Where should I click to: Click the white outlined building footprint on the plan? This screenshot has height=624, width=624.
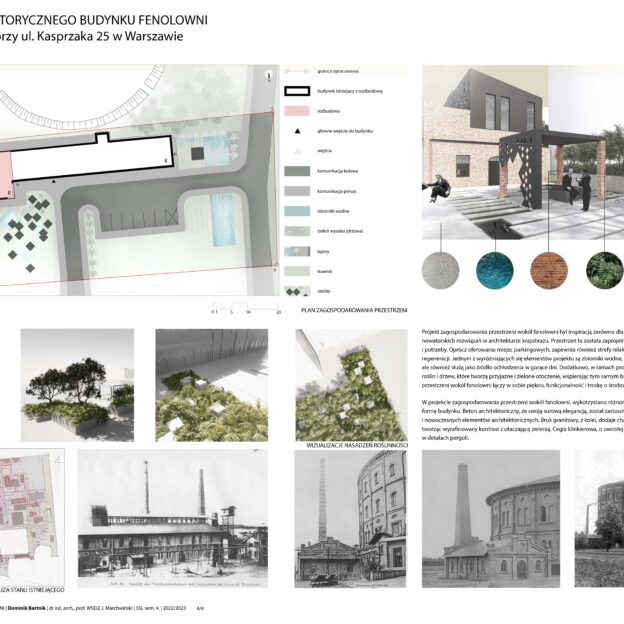92,158
